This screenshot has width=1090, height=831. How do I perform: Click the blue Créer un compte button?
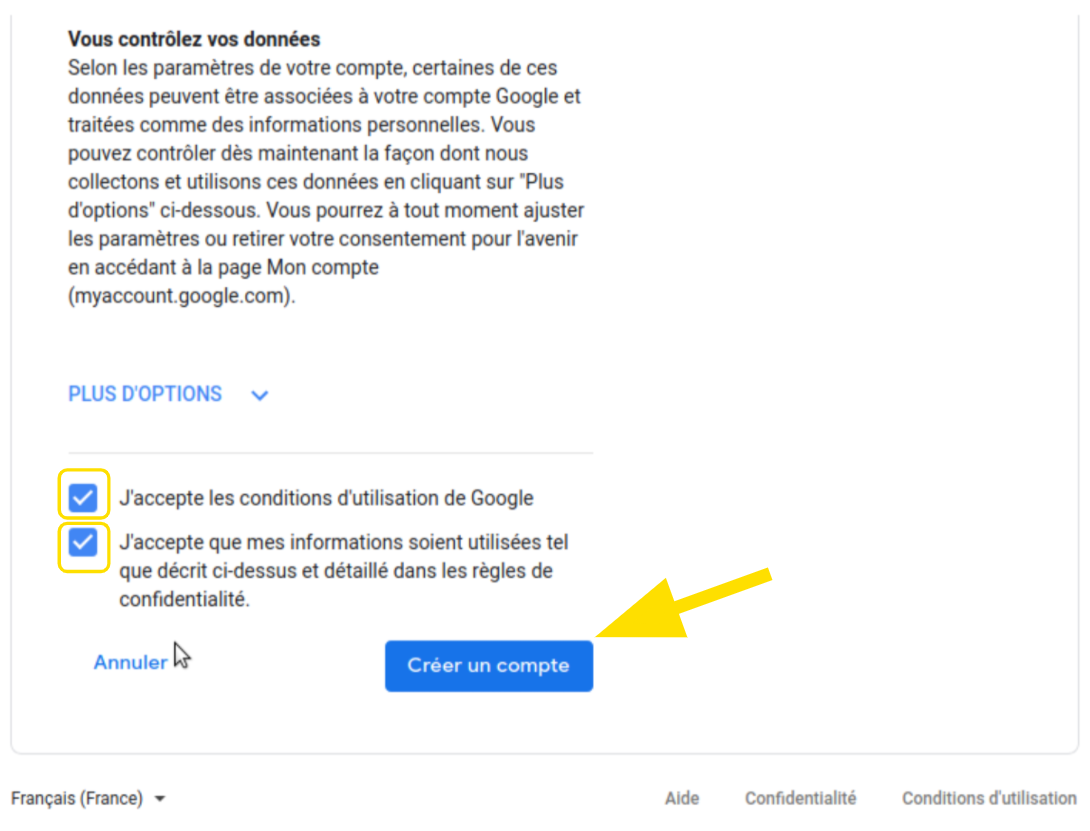click(x=489, y=665)
